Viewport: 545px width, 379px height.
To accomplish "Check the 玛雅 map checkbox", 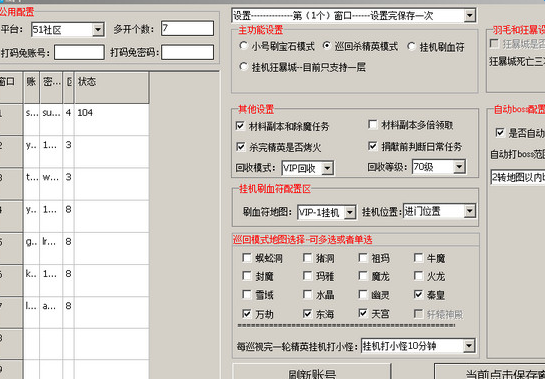I will point(307,276).
